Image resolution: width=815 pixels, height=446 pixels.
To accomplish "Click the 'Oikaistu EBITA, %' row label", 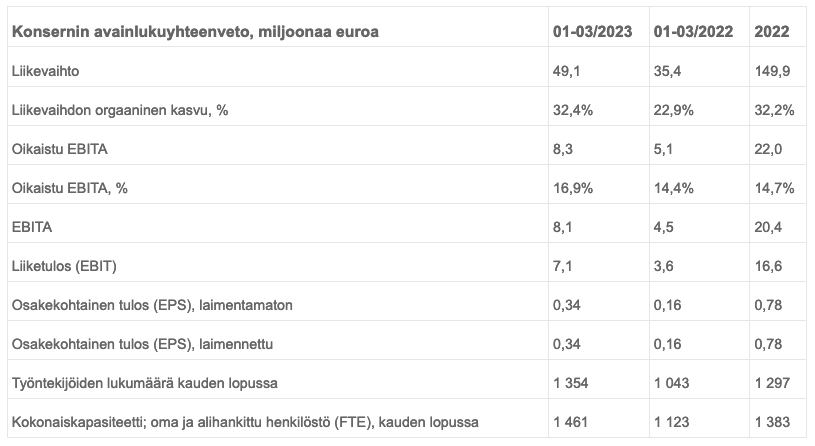I will (x=72, y=188).
